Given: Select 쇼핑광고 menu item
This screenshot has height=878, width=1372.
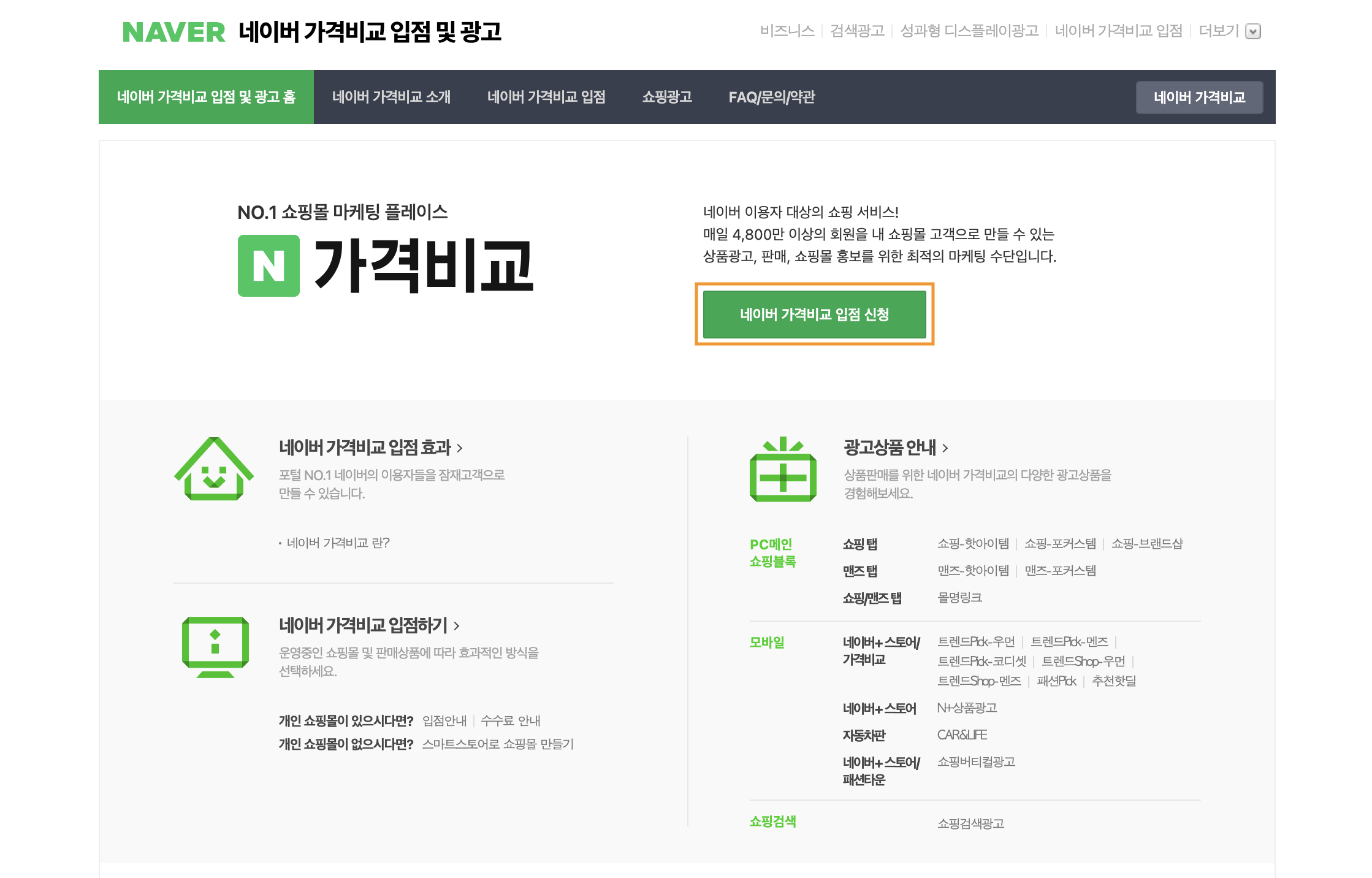Looking at the screenshot, I should tap(667, 97).
